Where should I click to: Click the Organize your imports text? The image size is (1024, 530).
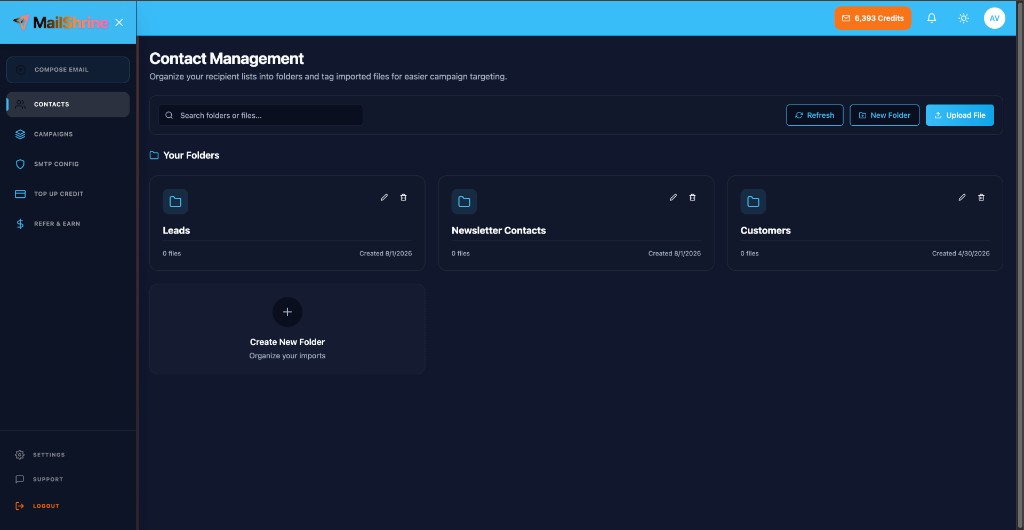[x=287, y=356]
